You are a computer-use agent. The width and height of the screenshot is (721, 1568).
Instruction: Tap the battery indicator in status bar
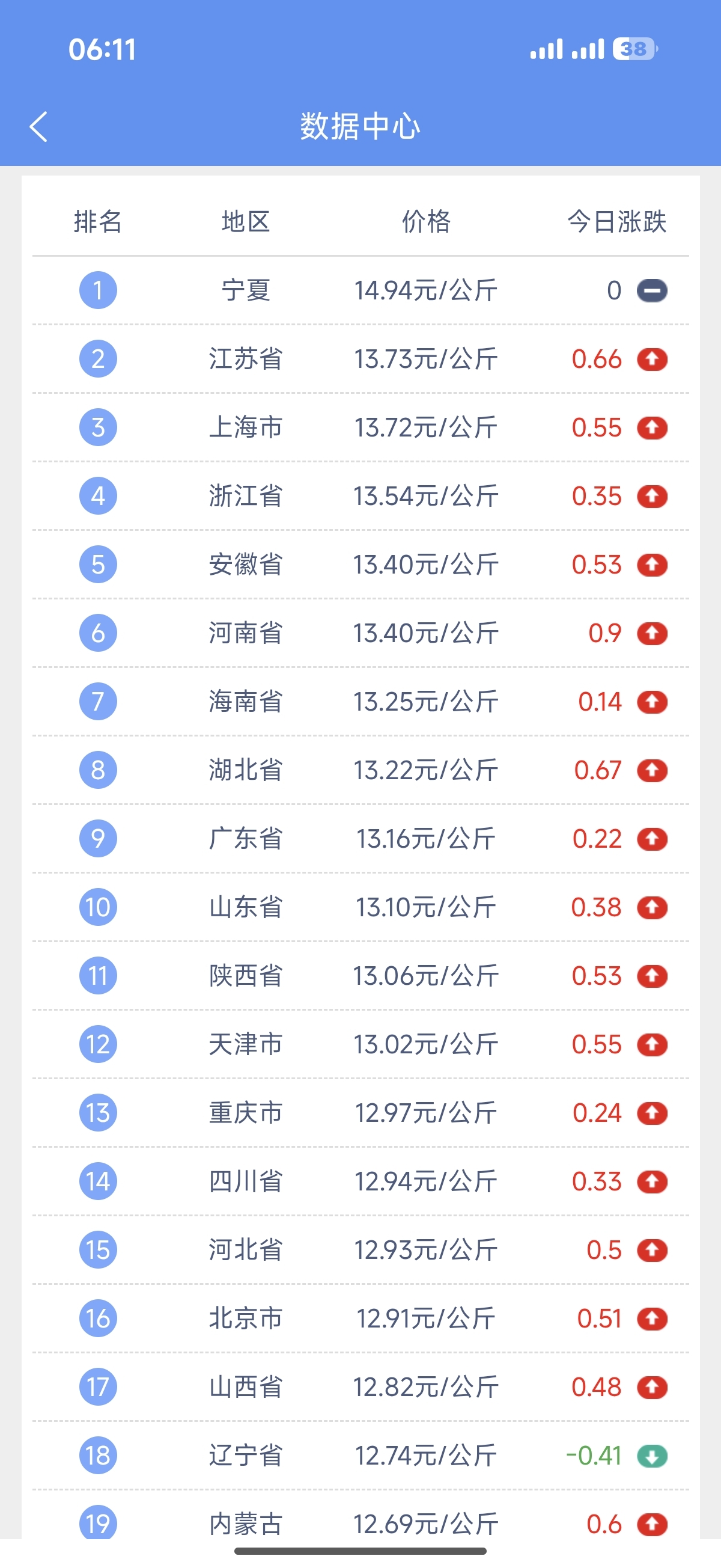coord(635,49)
